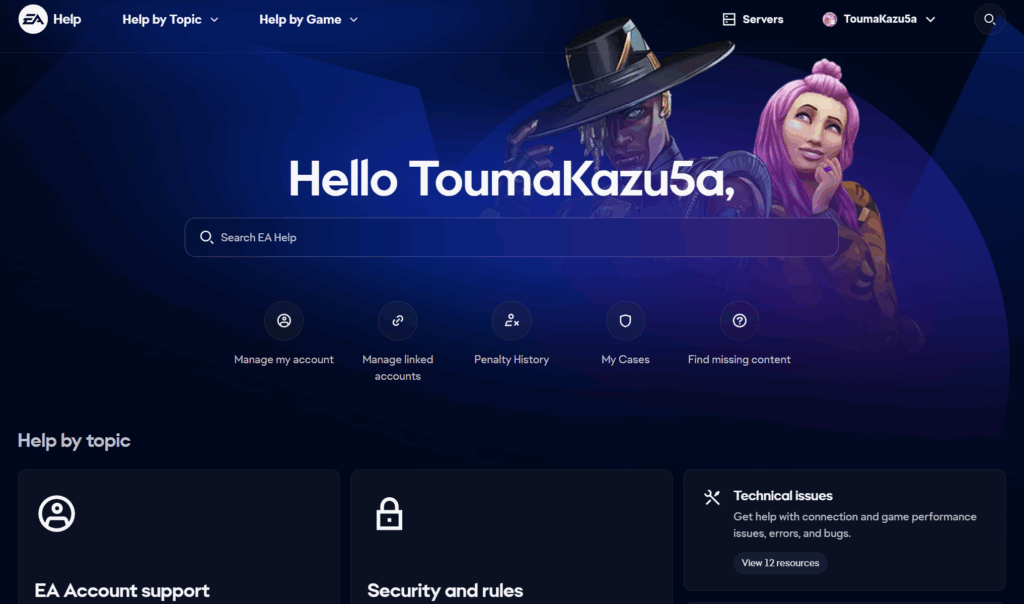Click the top-right search magnifier icon
The height and width of the screenshot is (604, 1024).
989,20
